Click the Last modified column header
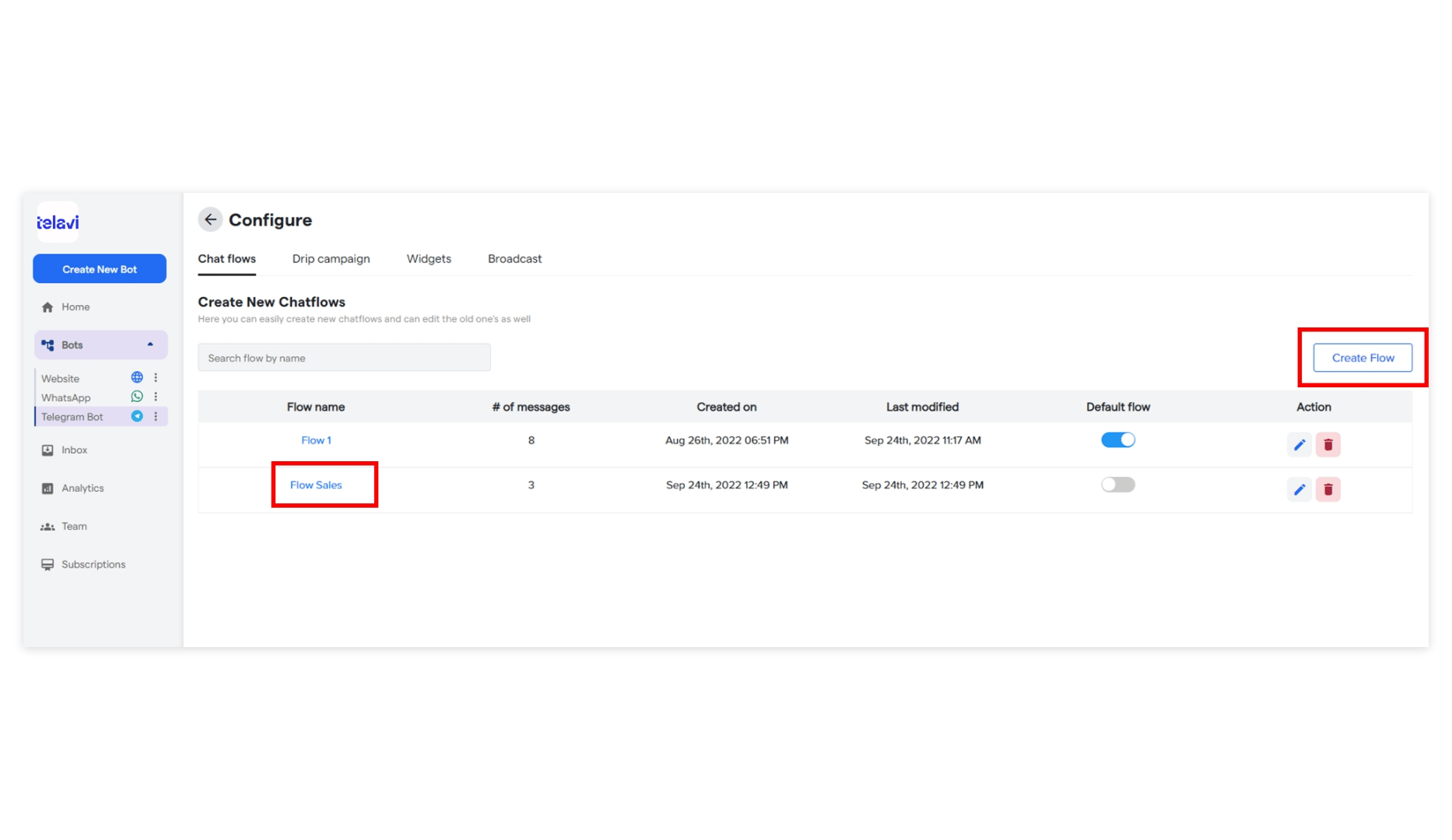 pos(922,407)
